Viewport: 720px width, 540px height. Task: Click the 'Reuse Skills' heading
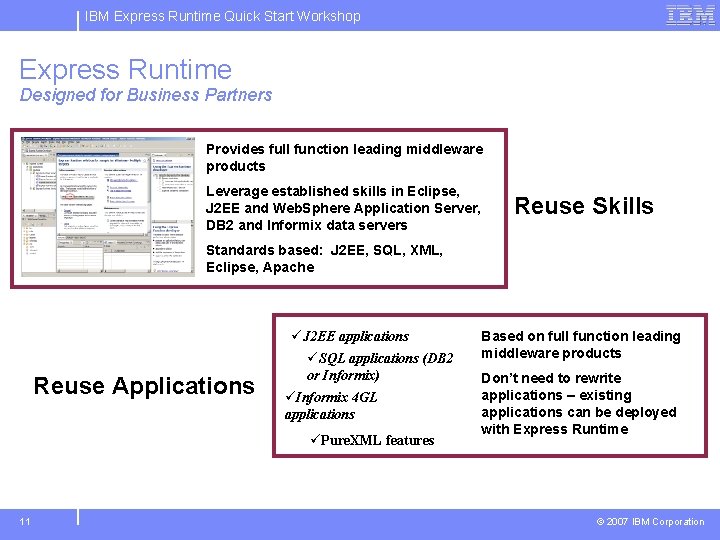click(x=584, y=206)
